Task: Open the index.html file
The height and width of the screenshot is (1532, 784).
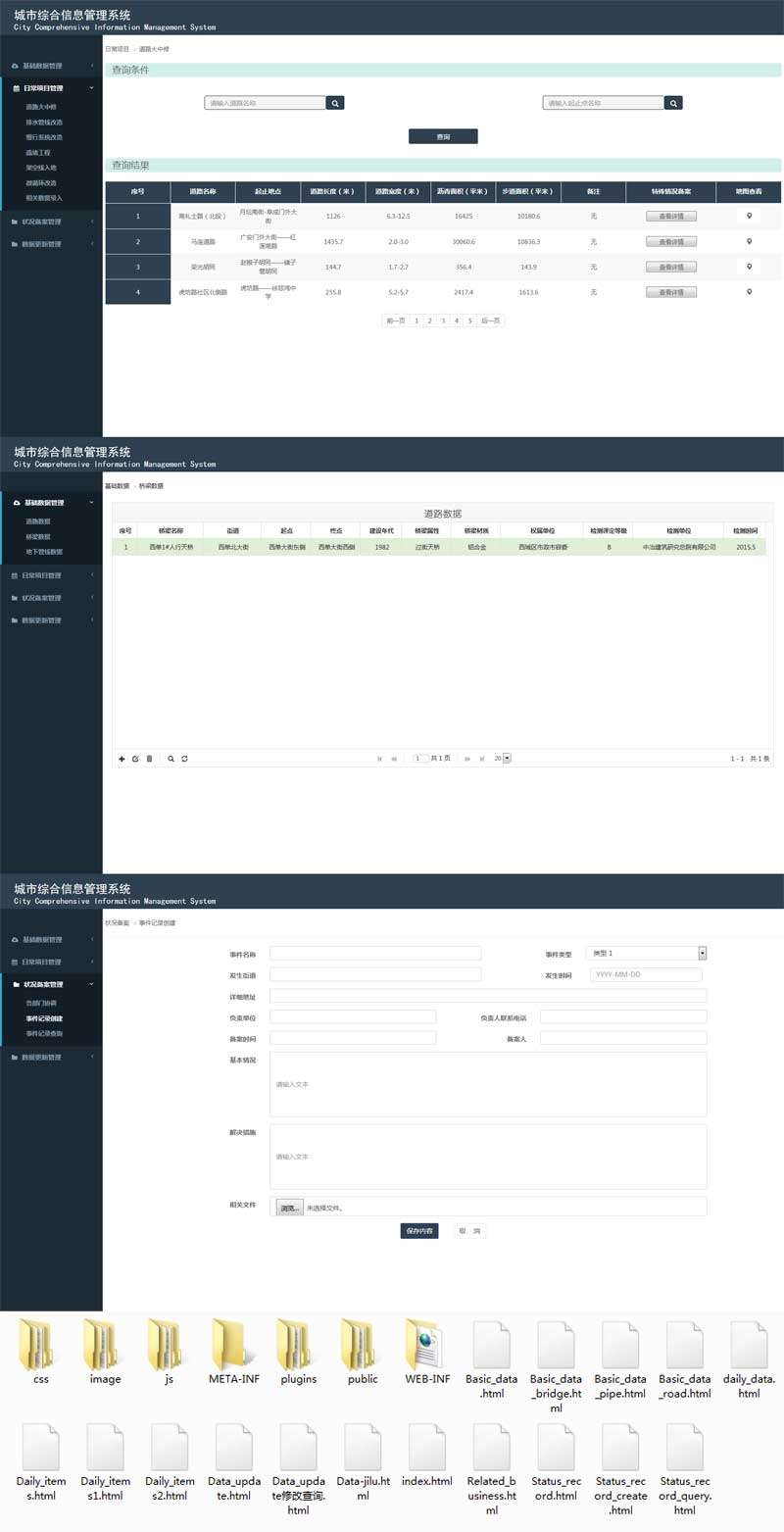Action: [x=427, y=1453]
